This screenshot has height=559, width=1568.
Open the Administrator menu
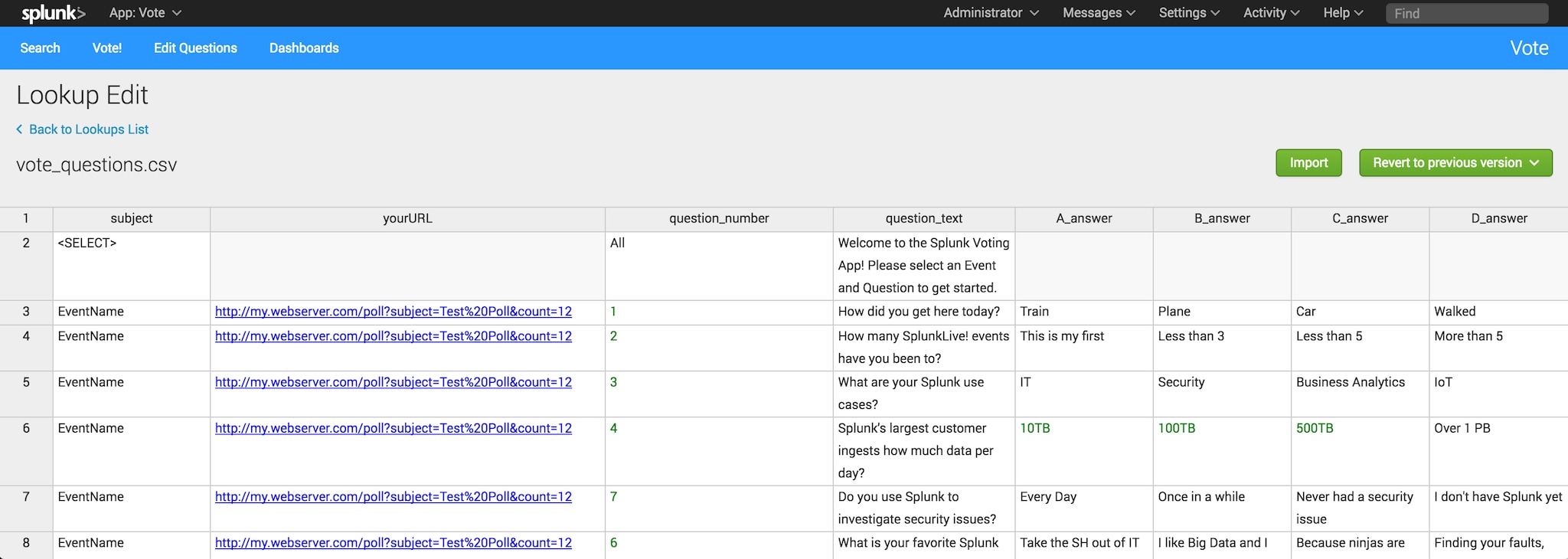pyautogui.click(x=991, y=13)
